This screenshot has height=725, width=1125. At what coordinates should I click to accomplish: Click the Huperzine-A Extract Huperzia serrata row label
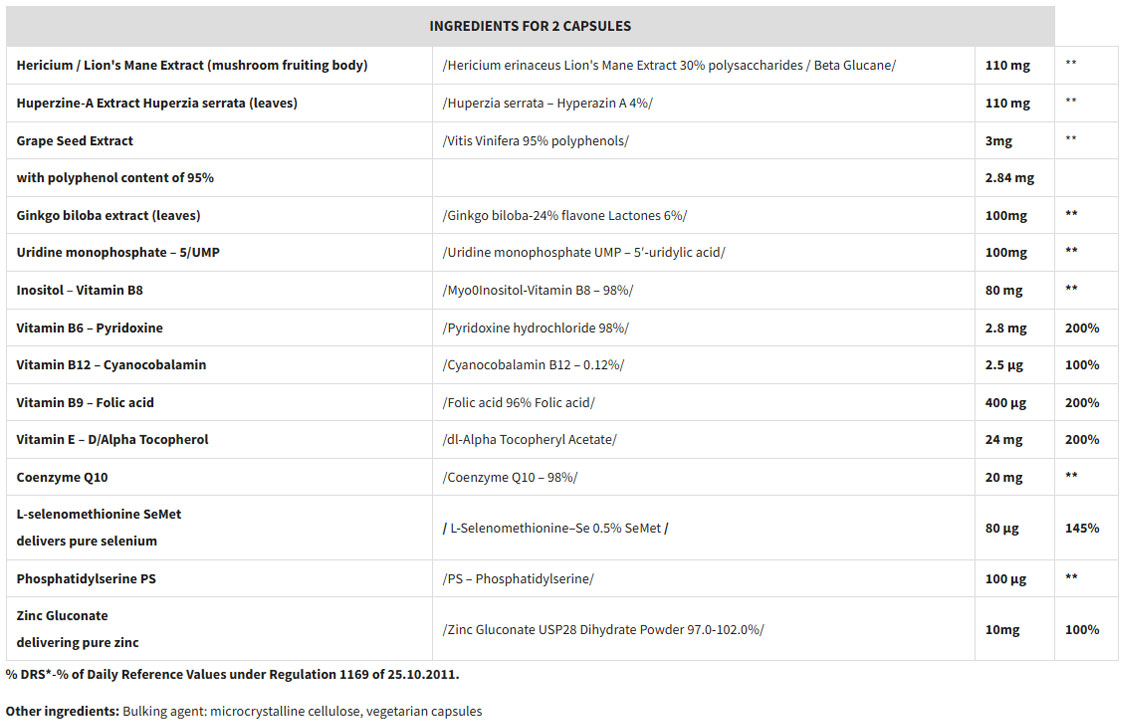[x=157, y=103]
